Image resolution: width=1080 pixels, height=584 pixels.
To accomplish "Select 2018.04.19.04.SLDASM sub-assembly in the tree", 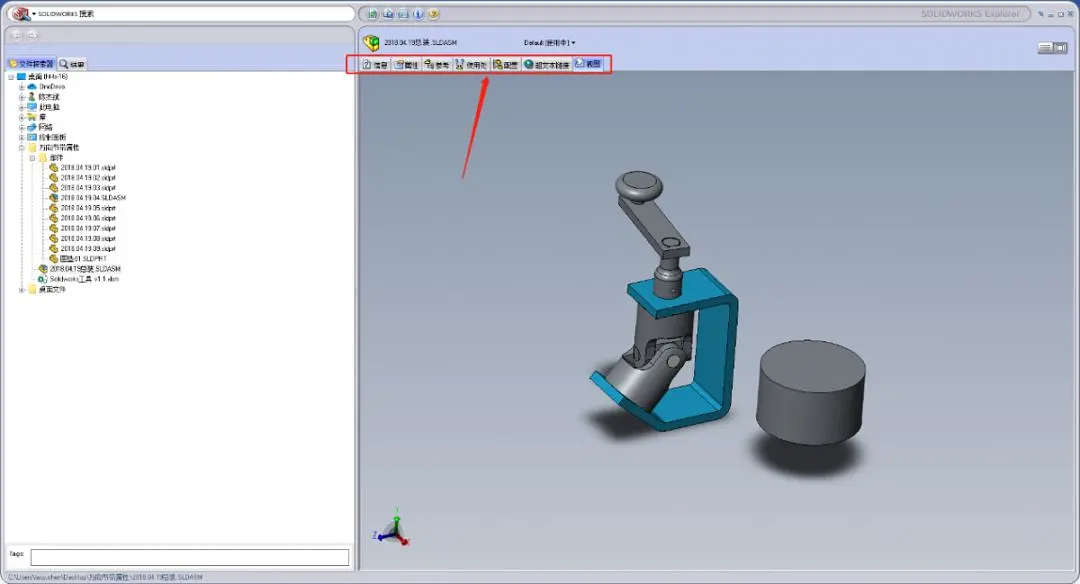I will (92, 198).
